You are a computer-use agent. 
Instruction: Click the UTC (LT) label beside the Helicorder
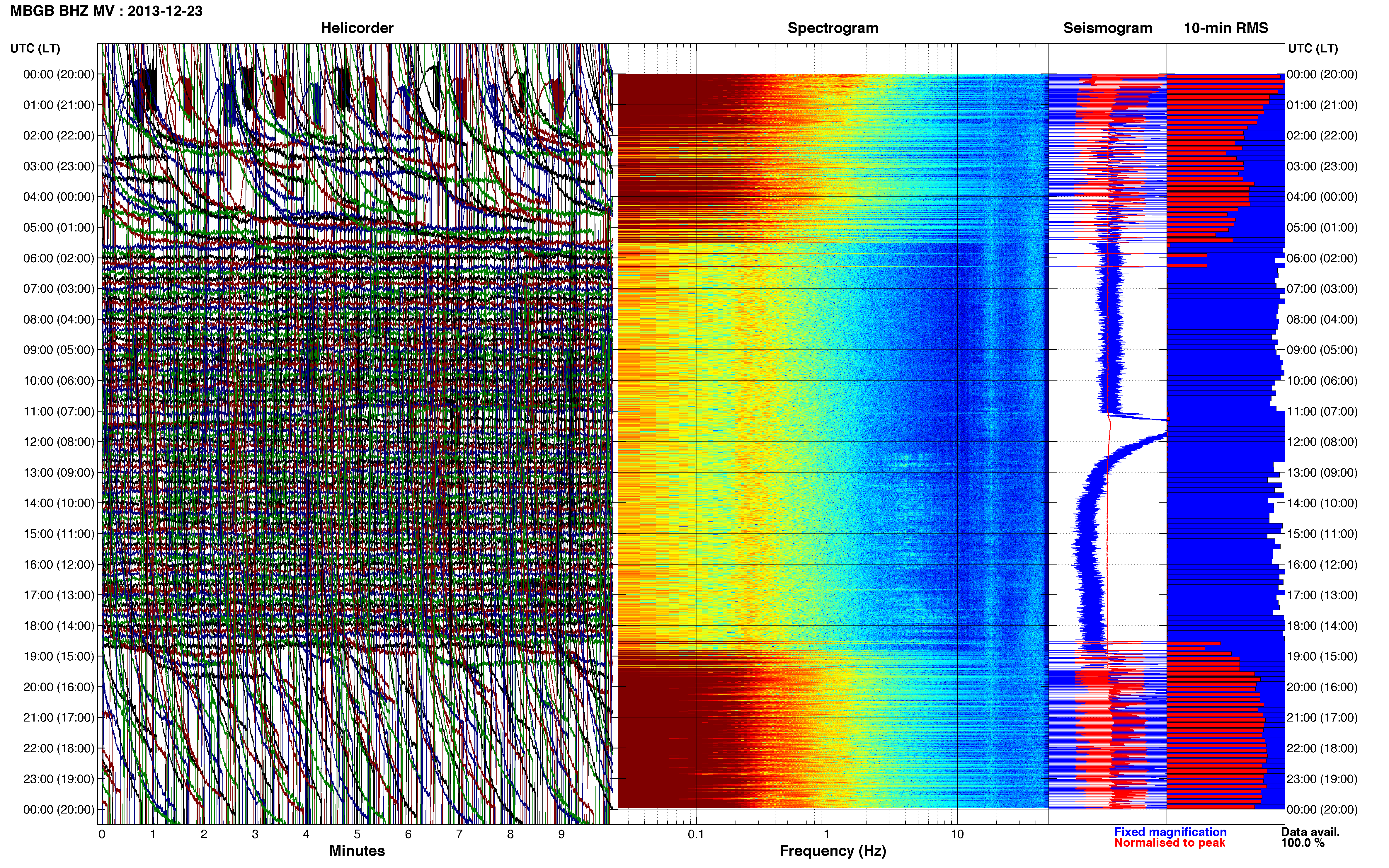click(35, 48)
